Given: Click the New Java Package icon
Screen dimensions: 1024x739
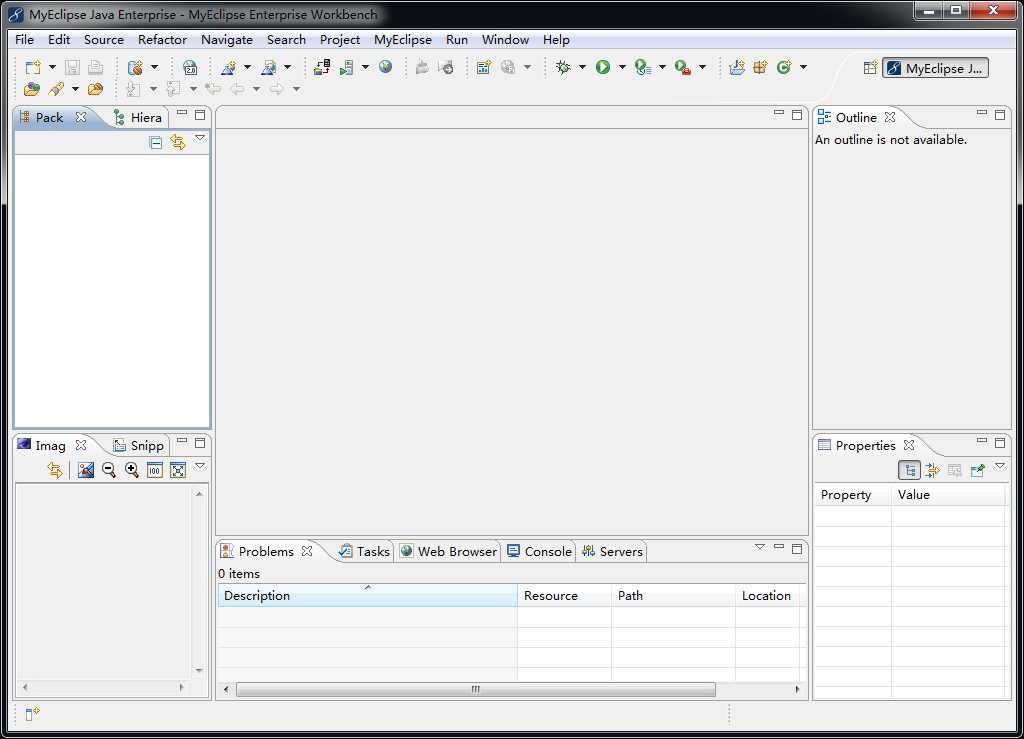Looking at the screenshot, I should (x=760, y=67).
